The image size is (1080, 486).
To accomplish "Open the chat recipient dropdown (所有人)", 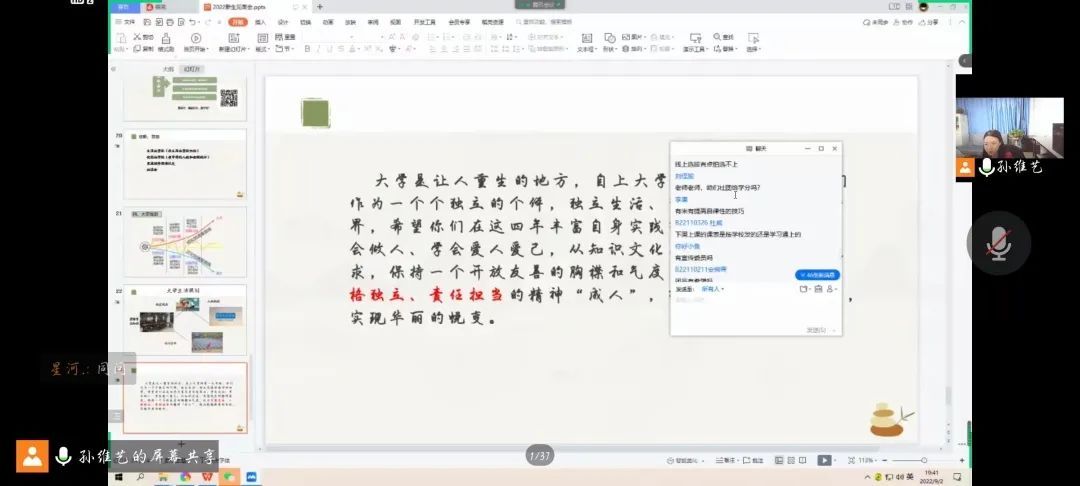I will (712, 289).
